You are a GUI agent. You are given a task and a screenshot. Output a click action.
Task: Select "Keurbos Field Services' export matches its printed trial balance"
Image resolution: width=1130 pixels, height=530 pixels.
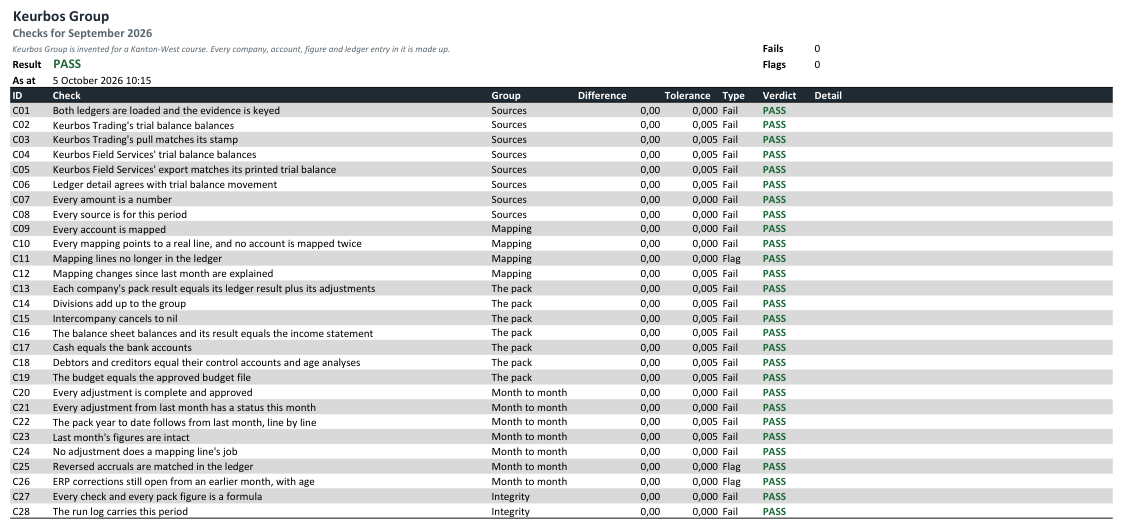click(194, 169)
